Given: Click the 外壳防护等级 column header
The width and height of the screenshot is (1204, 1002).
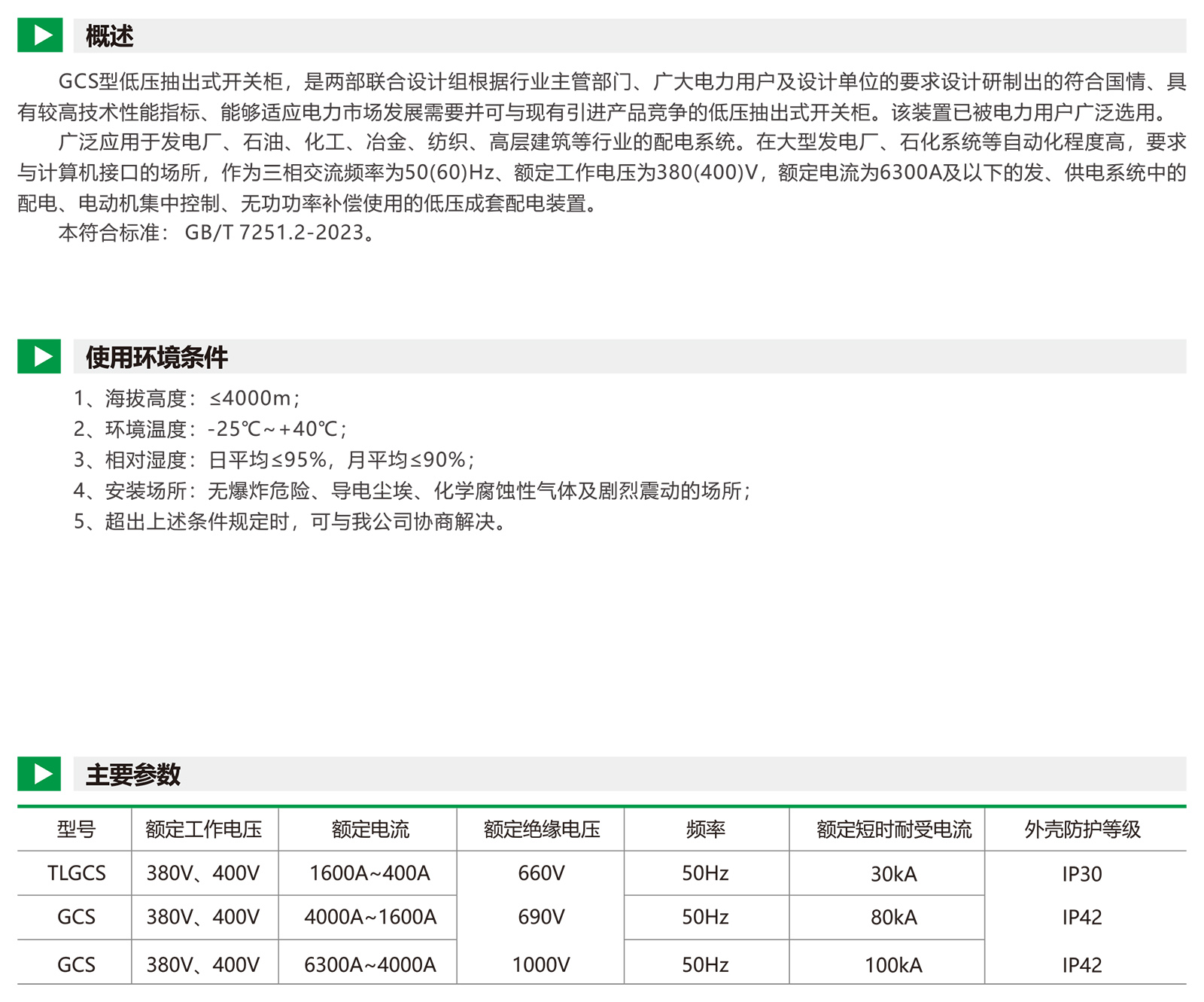Looking at the screenshot, I should click(x=1082, y=830).
